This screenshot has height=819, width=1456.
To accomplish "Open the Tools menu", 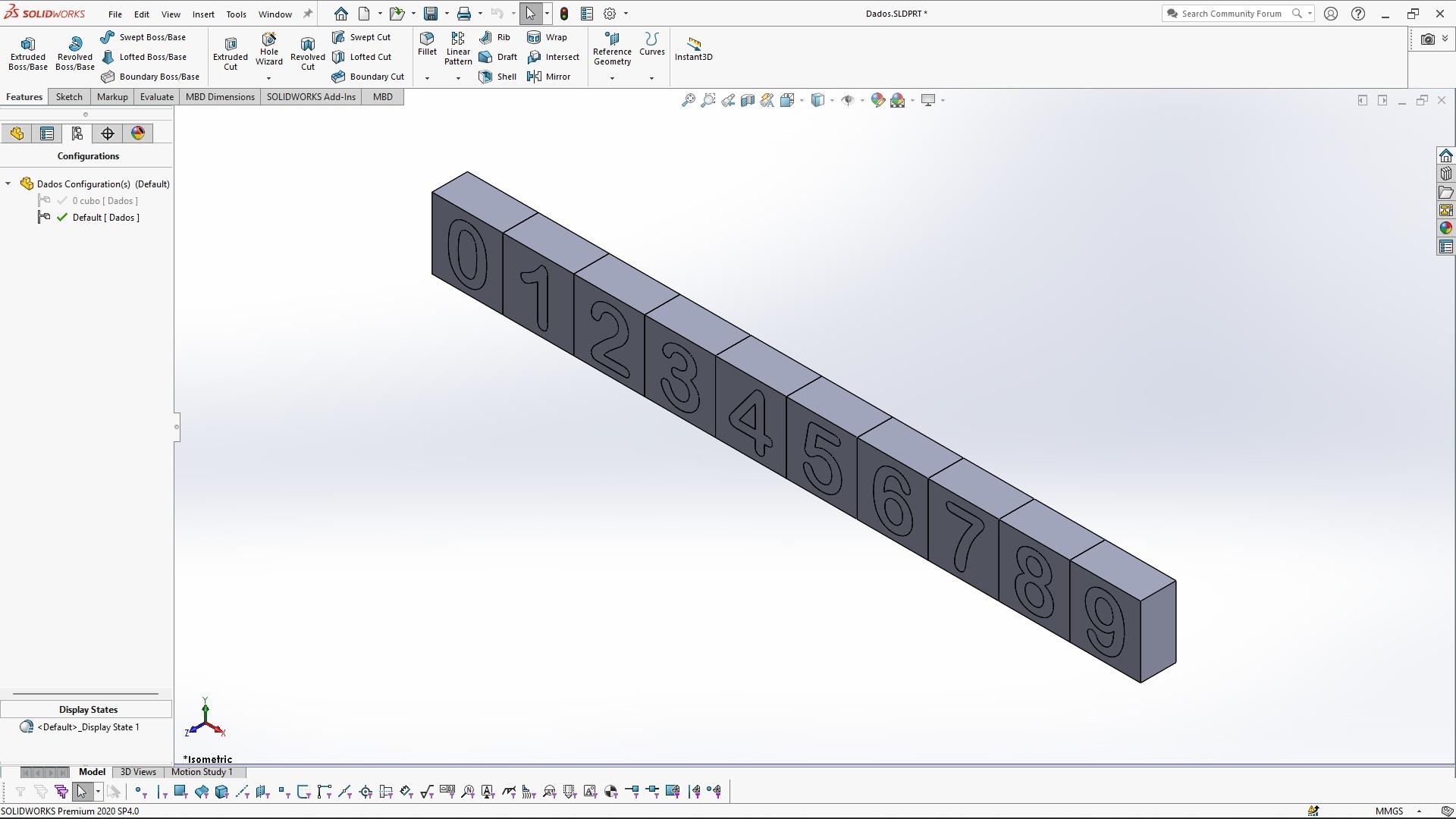I will (x=236, y=14).
